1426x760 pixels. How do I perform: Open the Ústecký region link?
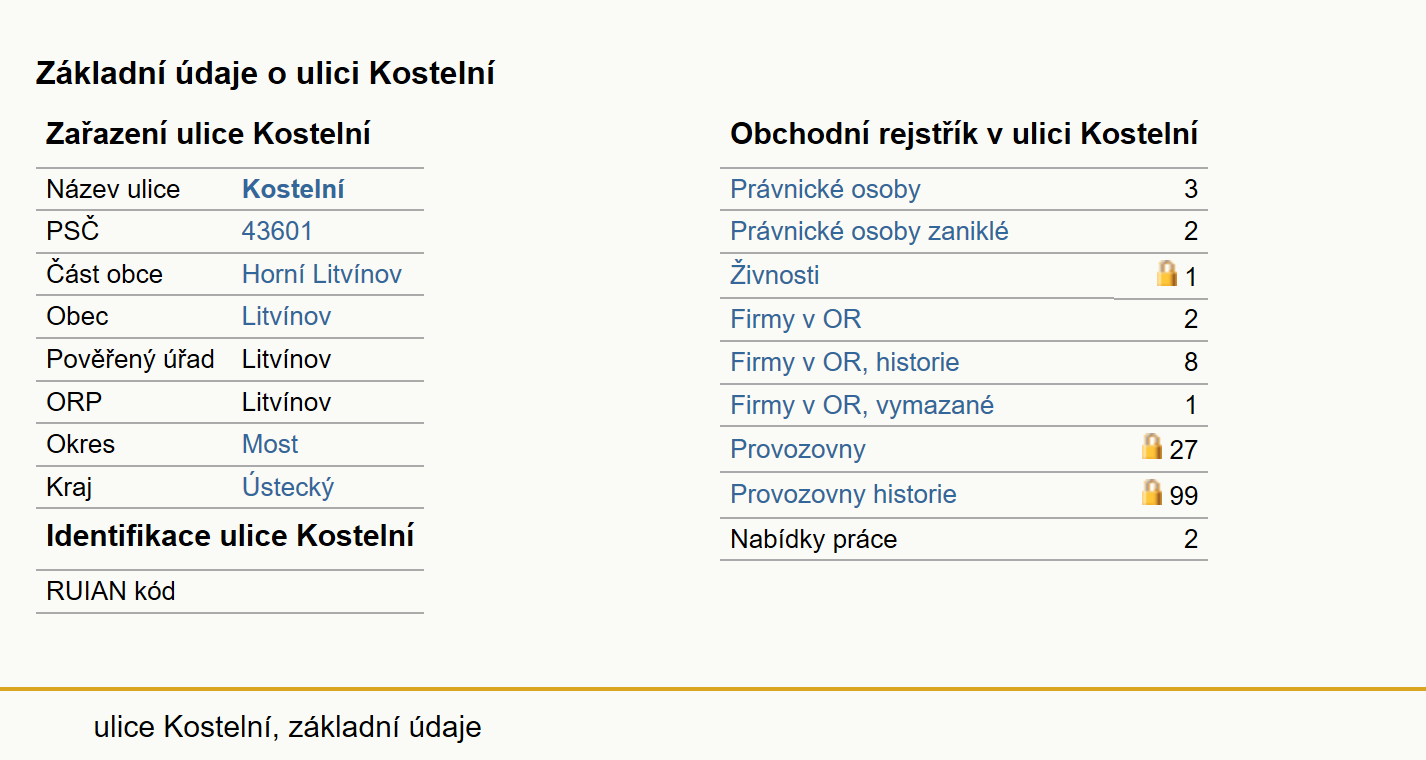[288, 487]
